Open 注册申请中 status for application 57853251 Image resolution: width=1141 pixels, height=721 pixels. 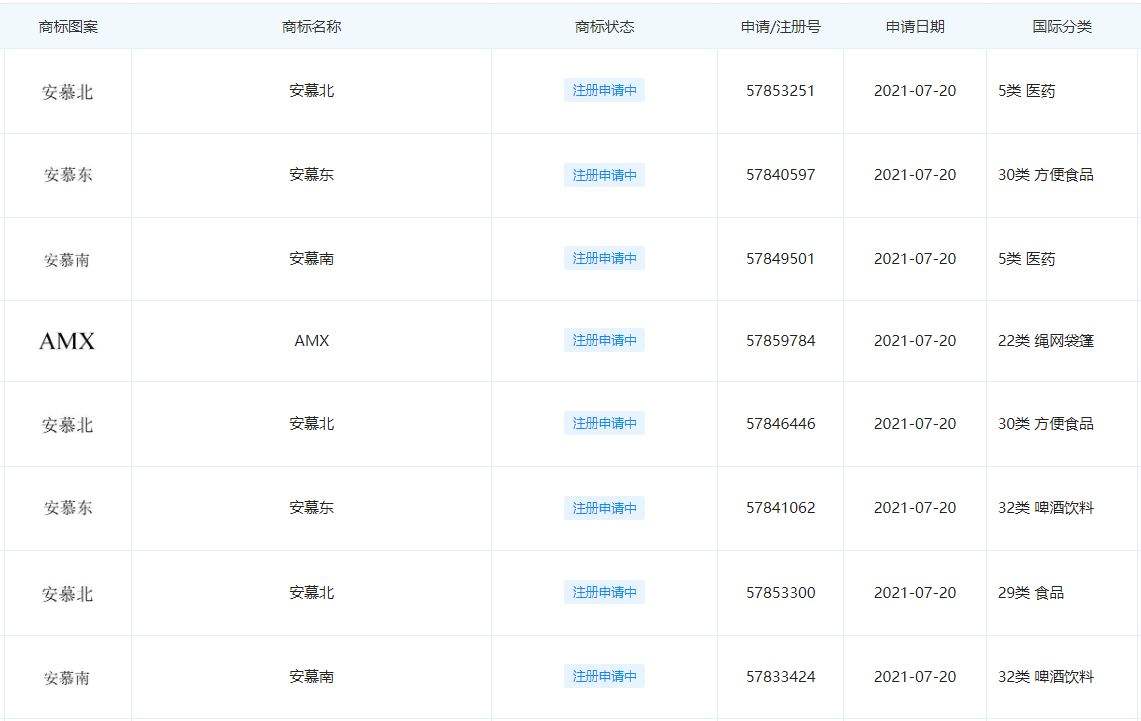tap(603, 90)
